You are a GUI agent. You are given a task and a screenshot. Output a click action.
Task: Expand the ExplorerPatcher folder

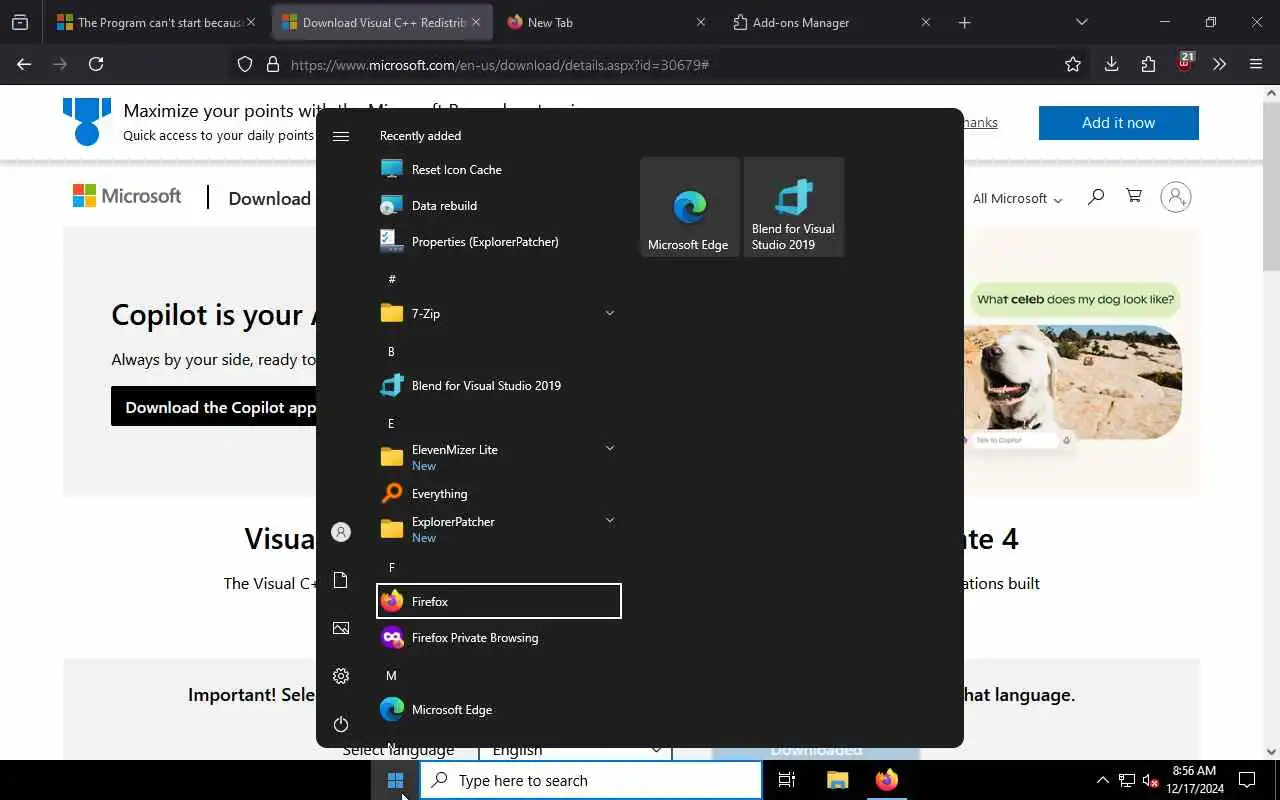tap(498, 529)
